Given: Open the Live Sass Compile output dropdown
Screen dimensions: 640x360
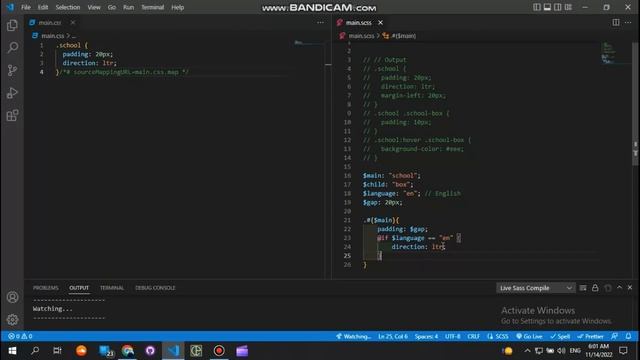Looking at the screenshot, I should (x=536, y=288).
